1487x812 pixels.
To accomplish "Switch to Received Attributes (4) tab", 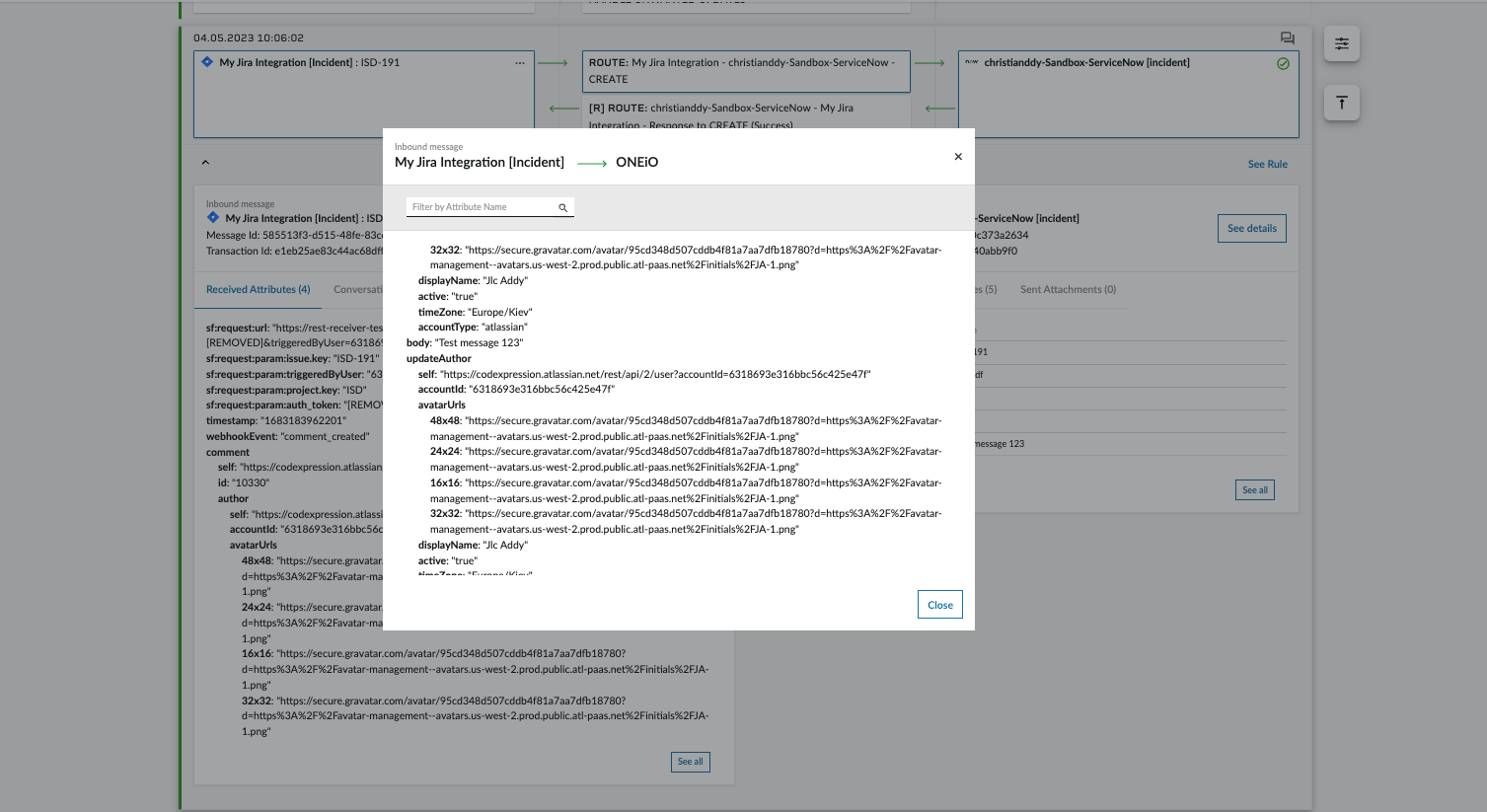I will click(x=259, y=289).
